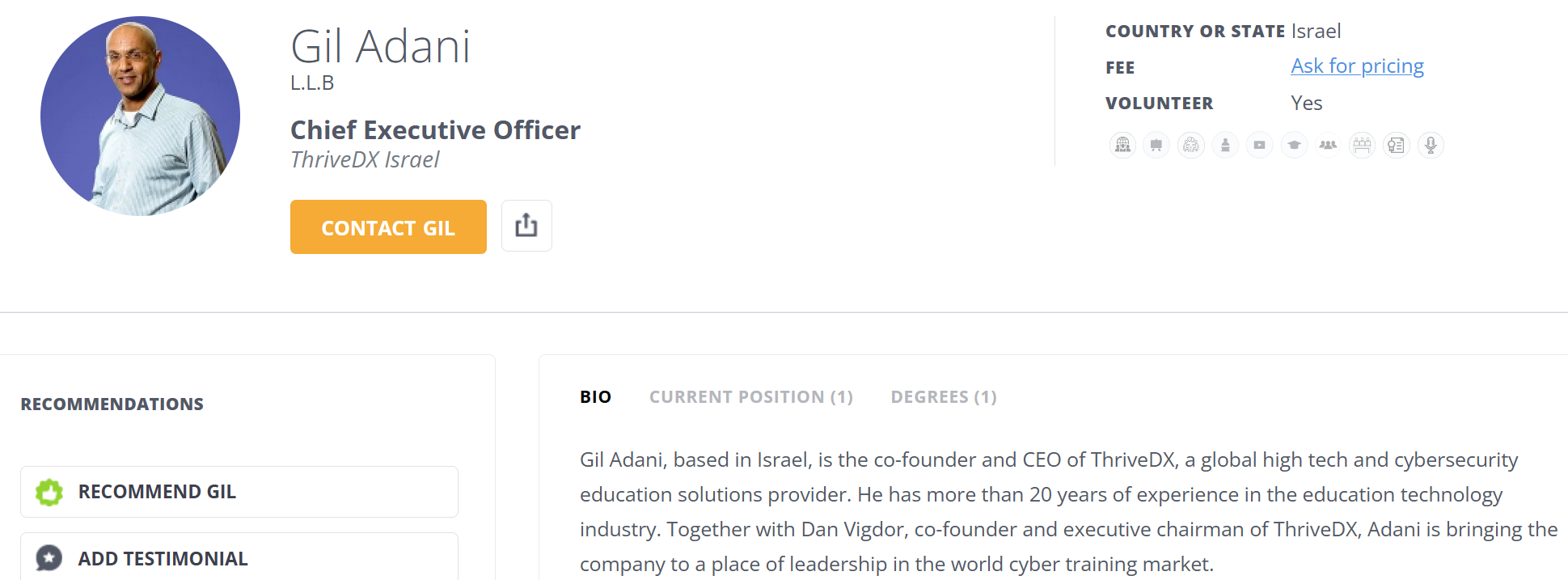Click the round-table meeting icon
The image size is (1568, 580).
[x=1191, y=145]
